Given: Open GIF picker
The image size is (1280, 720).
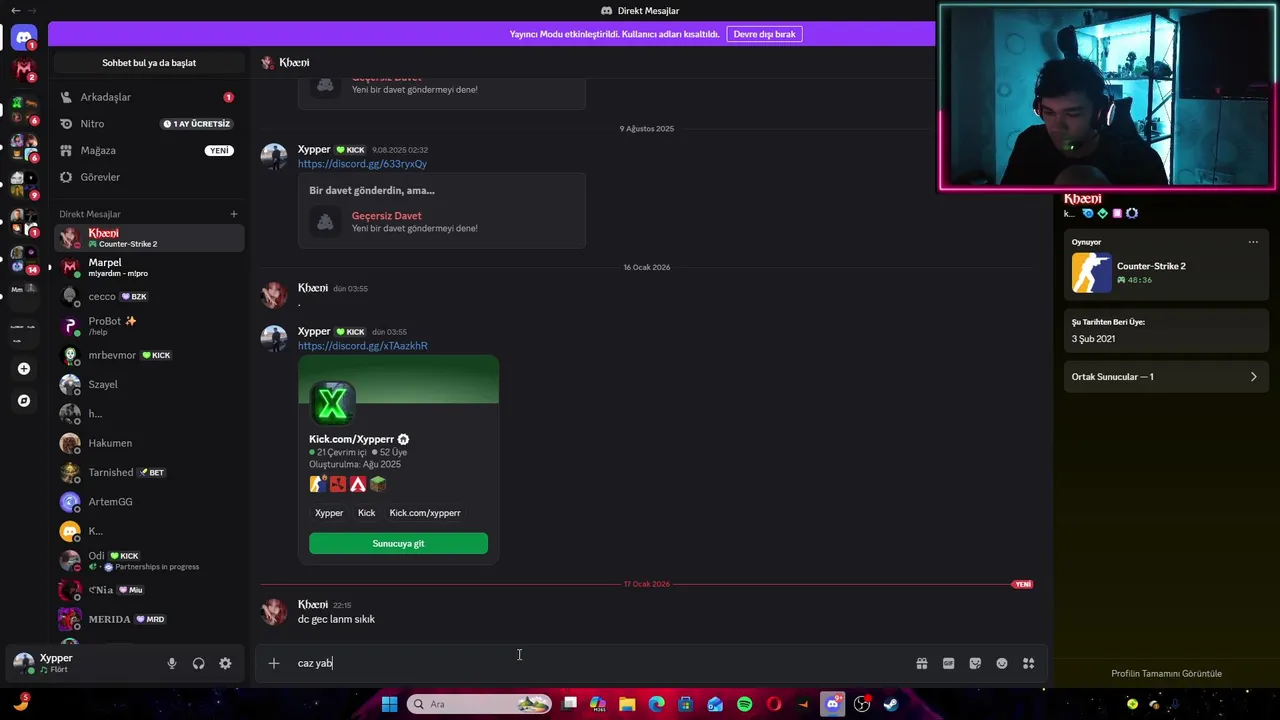Looking at the screenshot, I should 948,663.
